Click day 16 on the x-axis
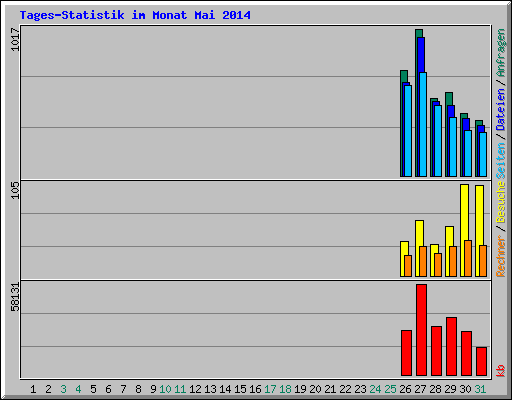 tap(255, 389)
